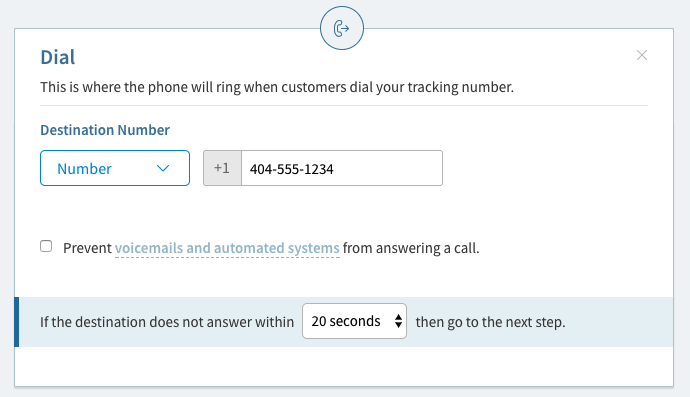Click the call-forward Dial step icon
690x397 pixels.
click(342, 28)
